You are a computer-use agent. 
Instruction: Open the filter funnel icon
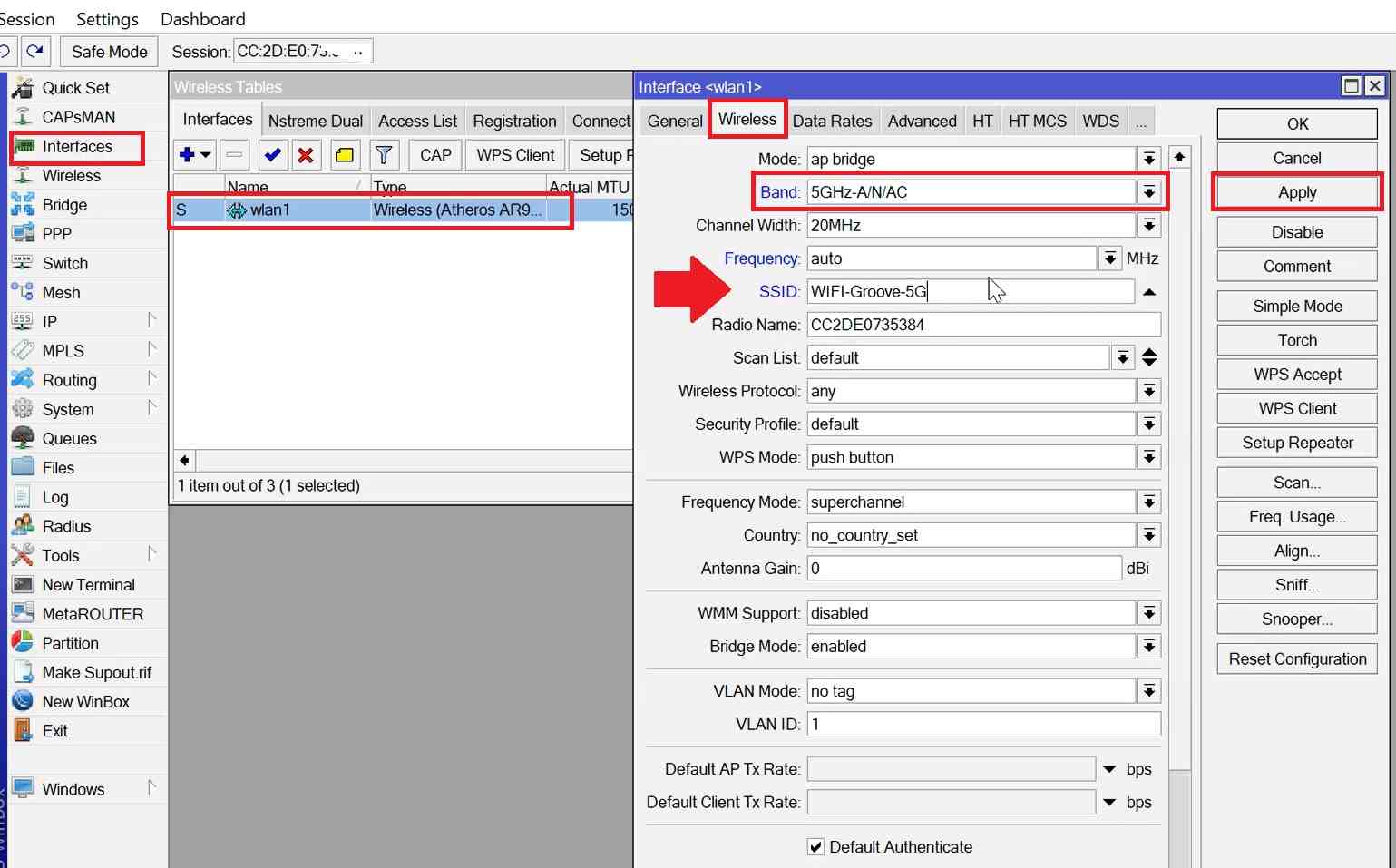click(x=384, y=155)
